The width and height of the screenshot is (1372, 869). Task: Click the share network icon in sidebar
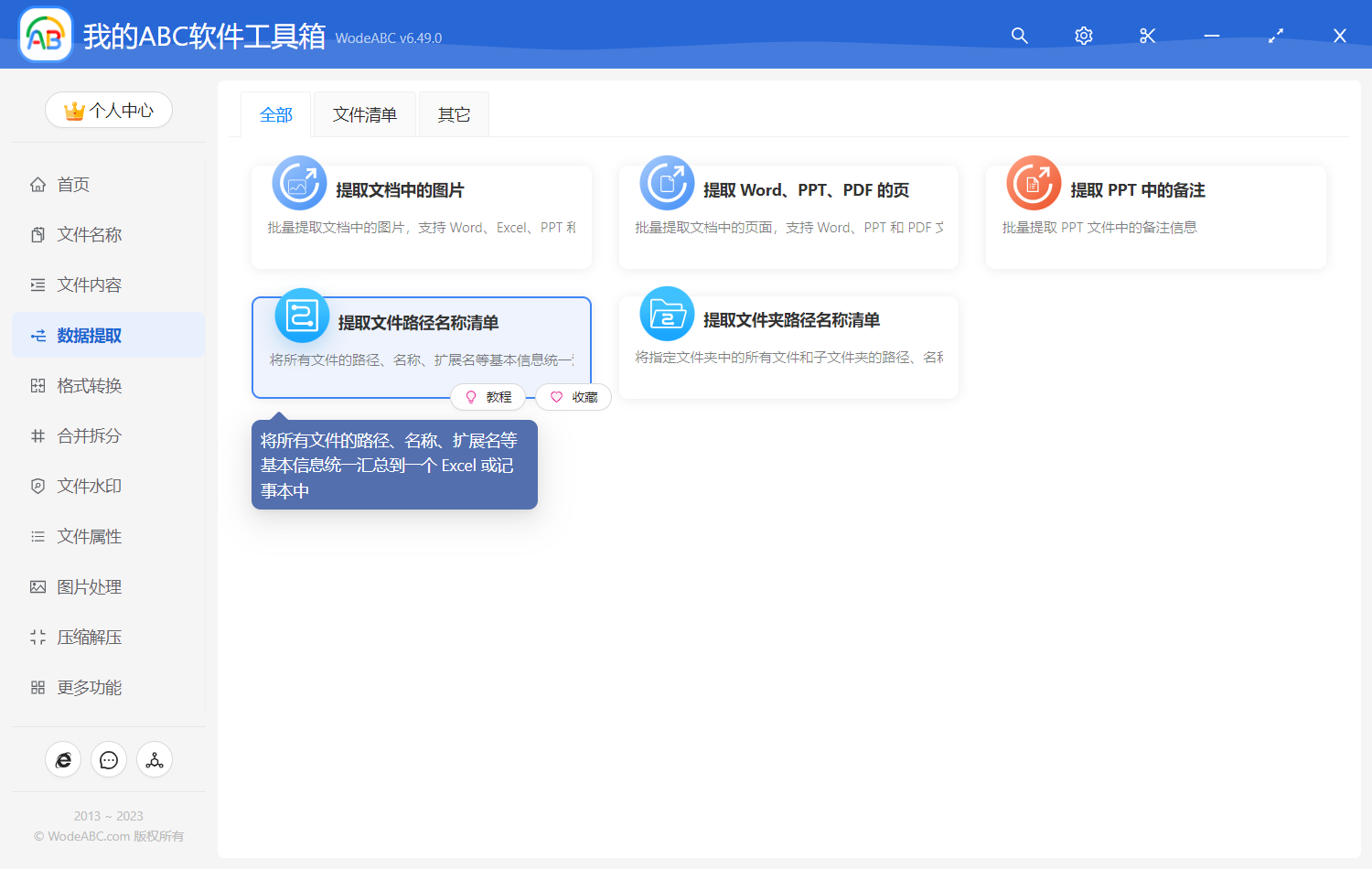click(x=155, y=760)
